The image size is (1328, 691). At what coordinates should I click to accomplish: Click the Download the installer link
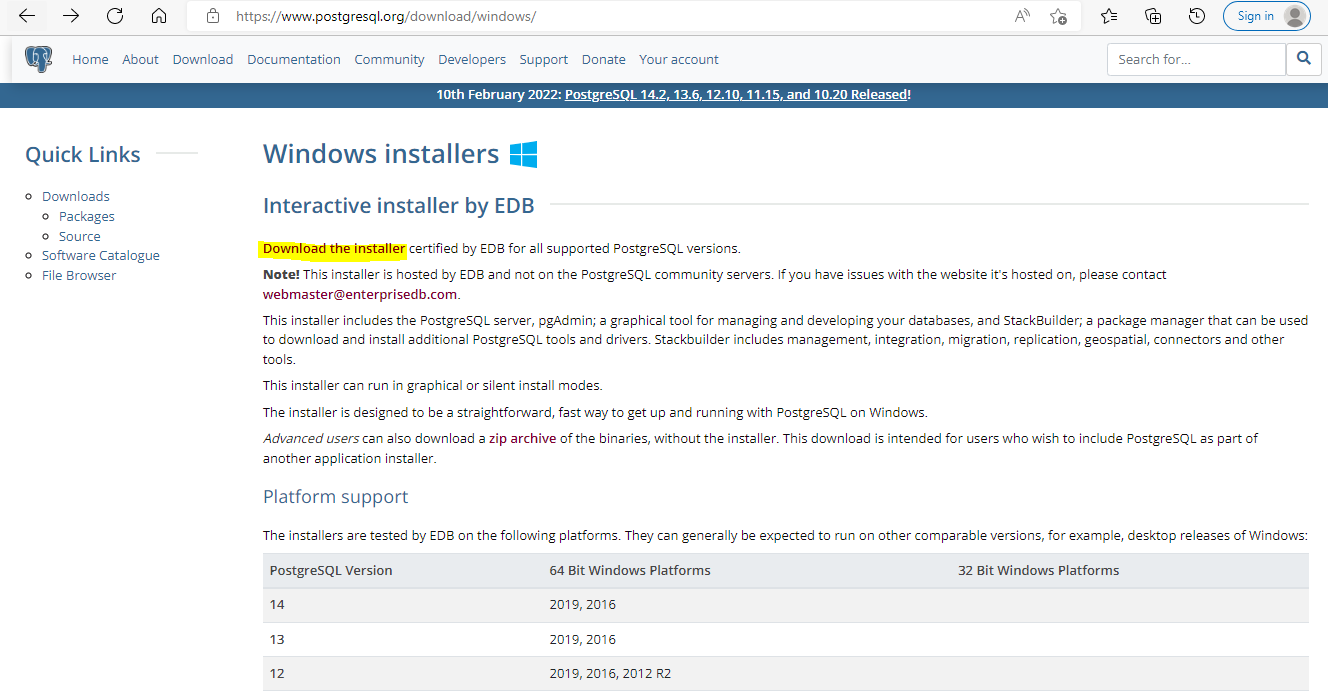pos(334,248)
